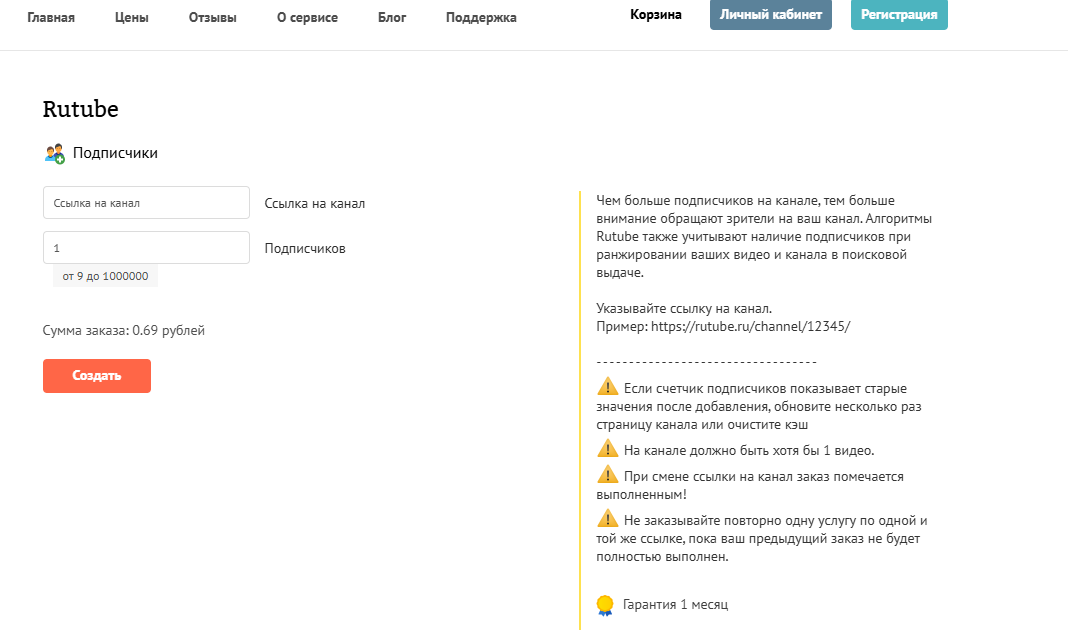1068x630 pixels.
Task: Open the Отзывы section
Action: (213, 18)
